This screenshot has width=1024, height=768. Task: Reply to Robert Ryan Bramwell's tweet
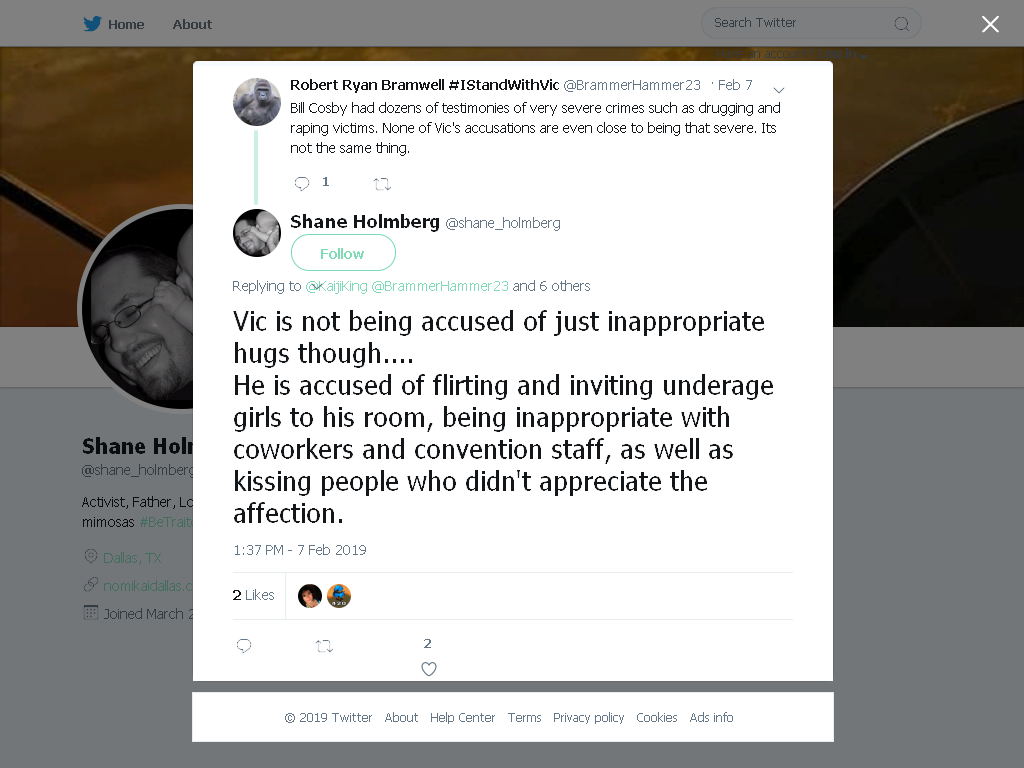coord(302,184)
